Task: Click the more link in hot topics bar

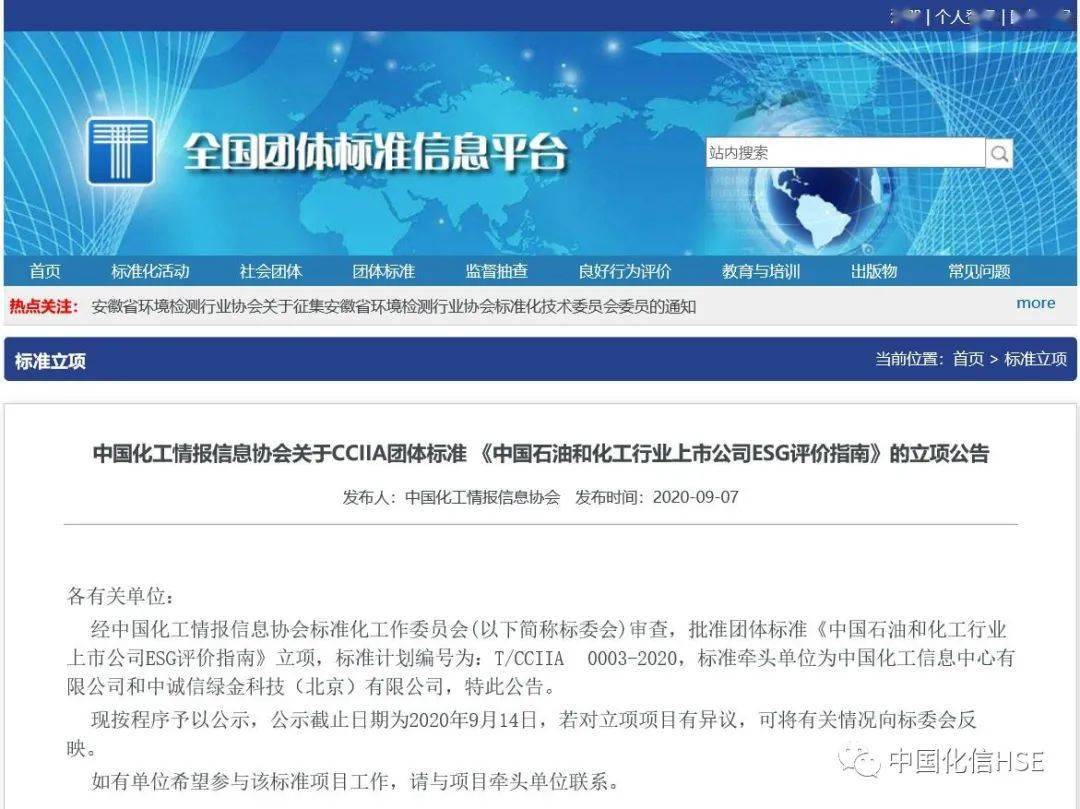Action: point(1035,303)
